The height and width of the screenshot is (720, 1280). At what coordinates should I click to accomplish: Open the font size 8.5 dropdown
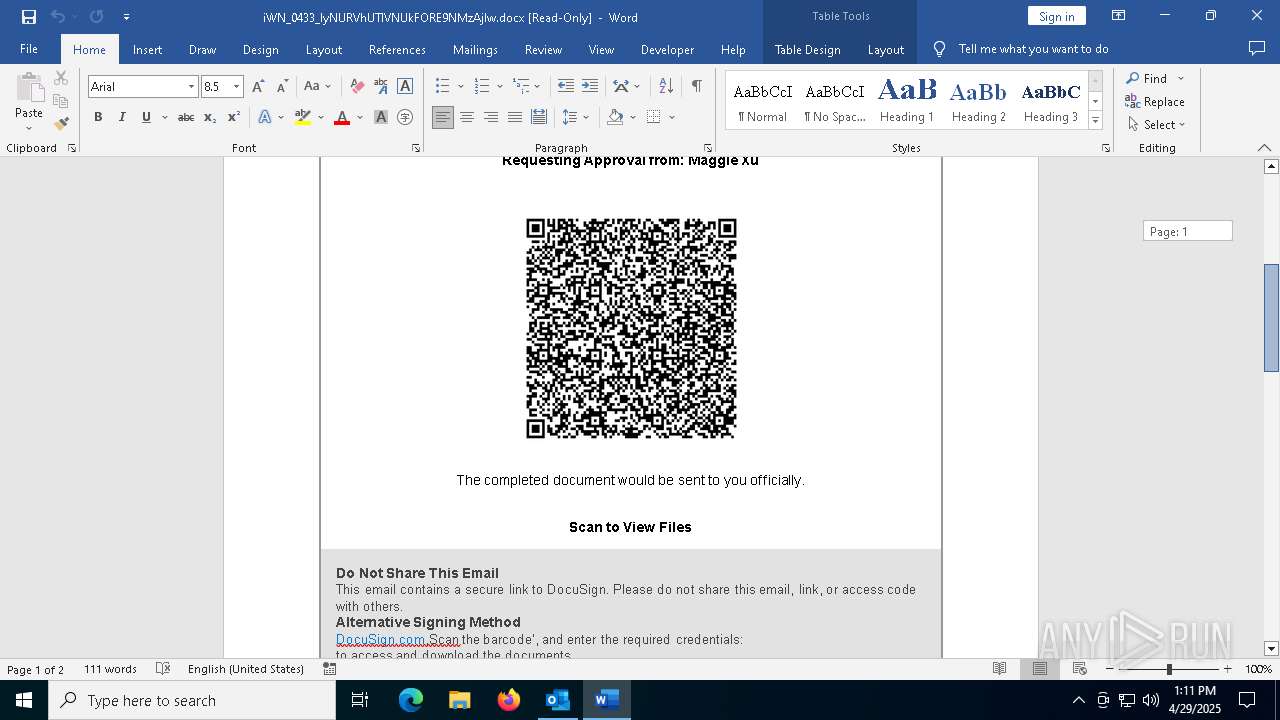(x=237, y=87)
